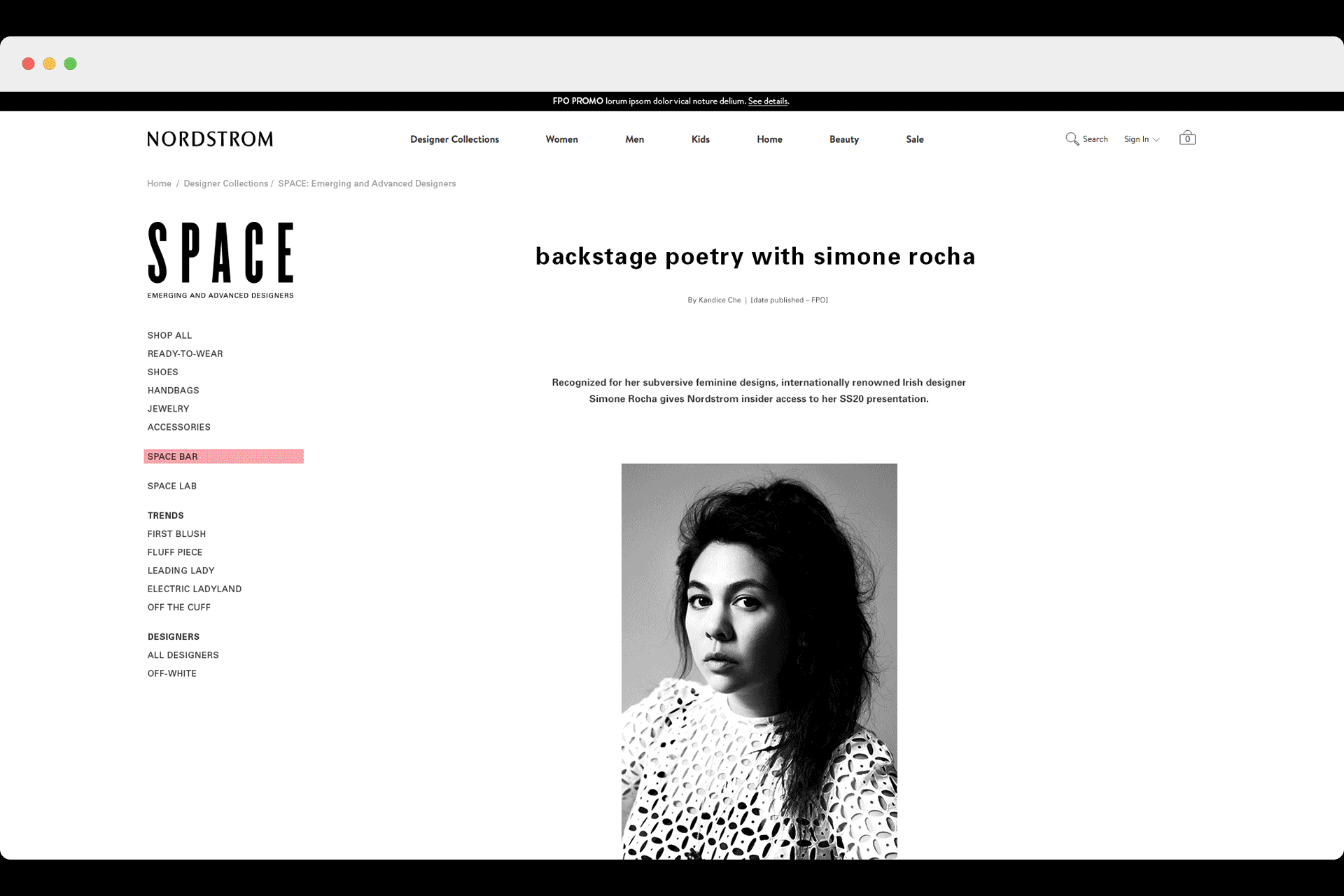Viewport: 1344px width, 896px height.
Task: Open the Designer Collections menu
Action: pos(454,139)
